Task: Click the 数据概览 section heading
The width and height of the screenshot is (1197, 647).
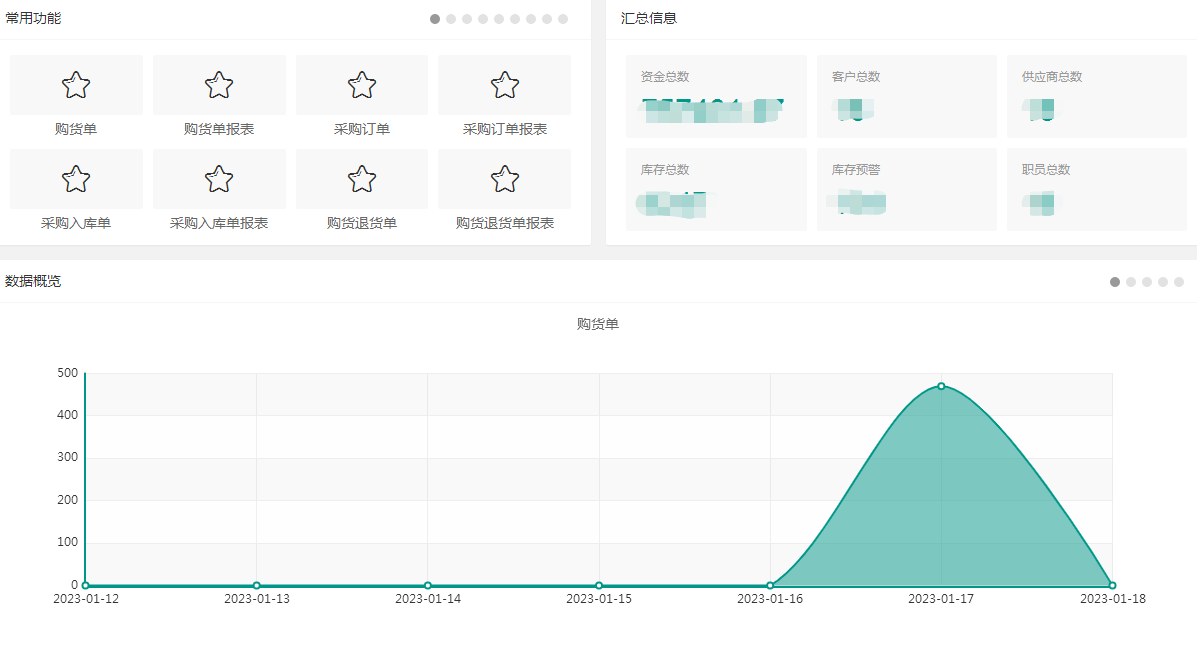Action: tap(33, 282)
